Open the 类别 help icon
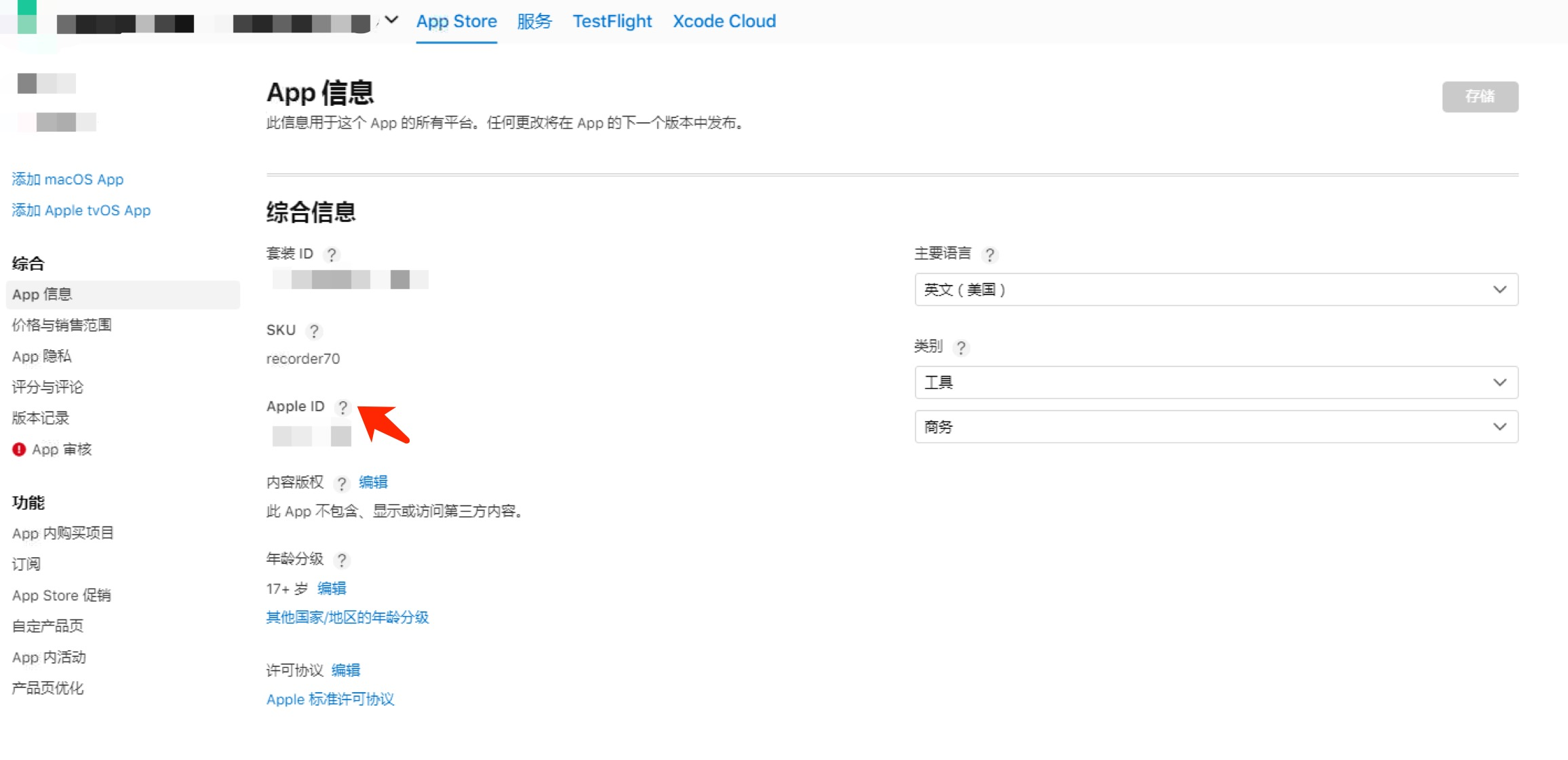The height and width of the screenshot is (760, 1568). click(963, 347)
